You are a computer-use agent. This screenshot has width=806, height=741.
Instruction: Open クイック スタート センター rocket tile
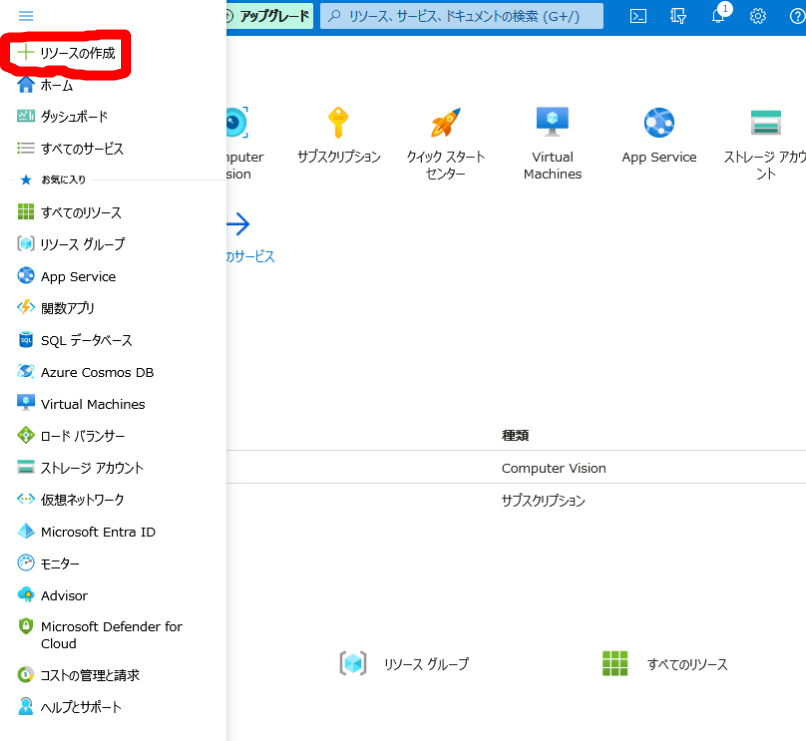[x=446, y=143]
